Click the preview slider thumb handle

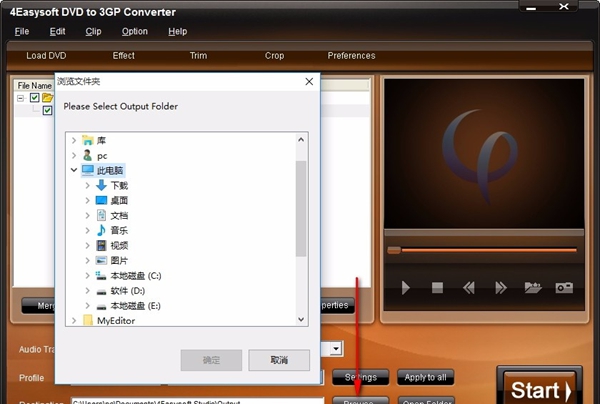[394, 250]
